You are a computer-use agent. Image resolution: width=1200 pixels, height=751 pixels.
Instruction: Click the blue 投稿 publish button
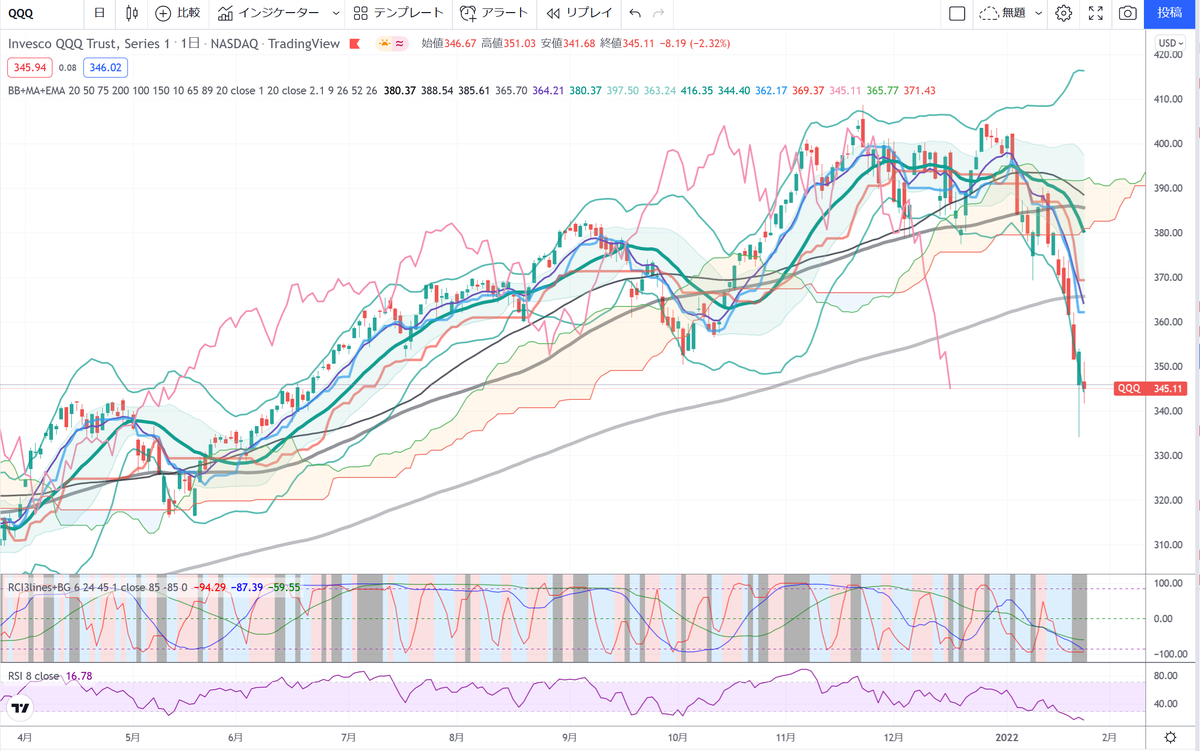(1171, 13)
